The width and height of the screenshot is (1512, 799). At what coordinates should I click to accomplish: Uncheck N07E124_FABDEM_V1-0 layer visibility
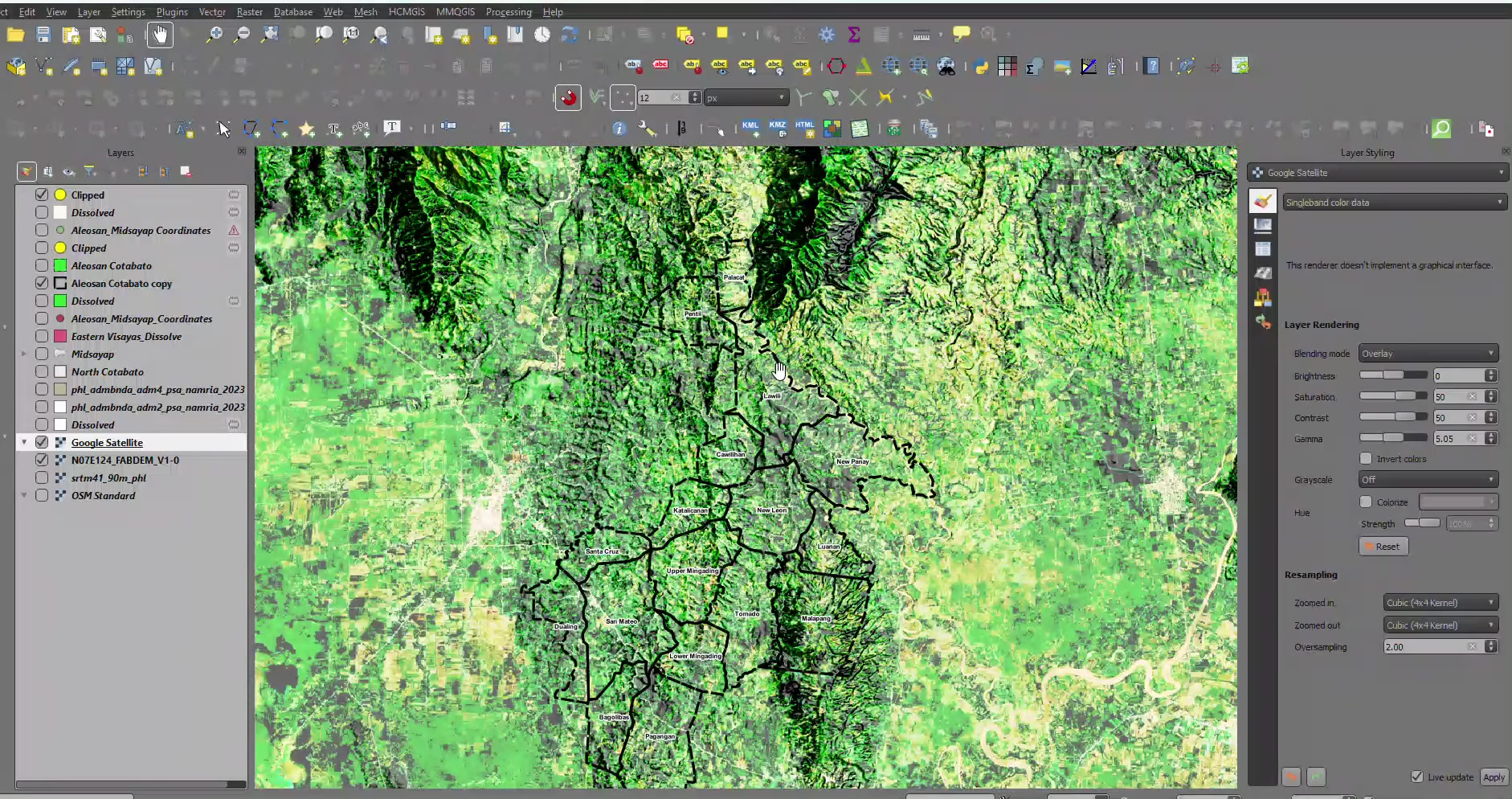click(x=42, y=460)
